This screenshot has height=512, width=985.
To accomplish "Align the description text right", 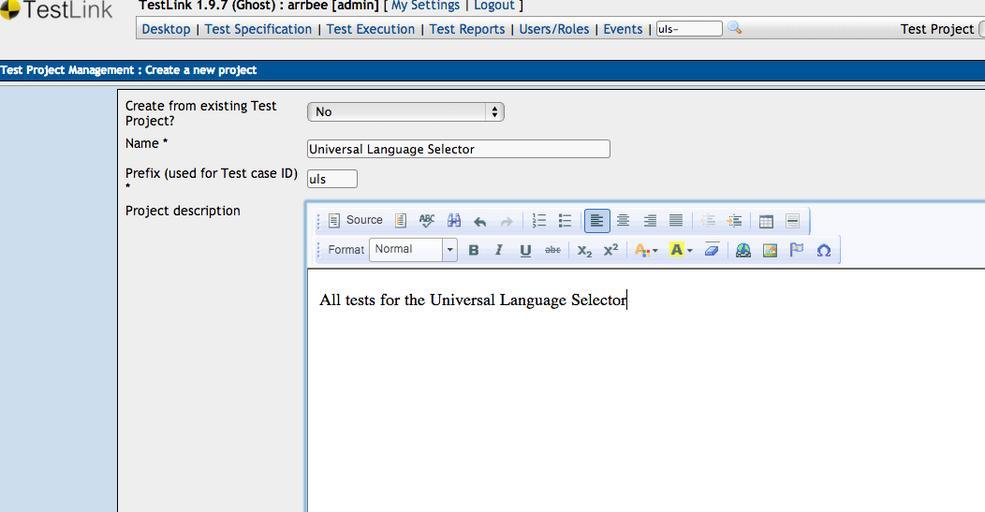I will coord(650,221).
